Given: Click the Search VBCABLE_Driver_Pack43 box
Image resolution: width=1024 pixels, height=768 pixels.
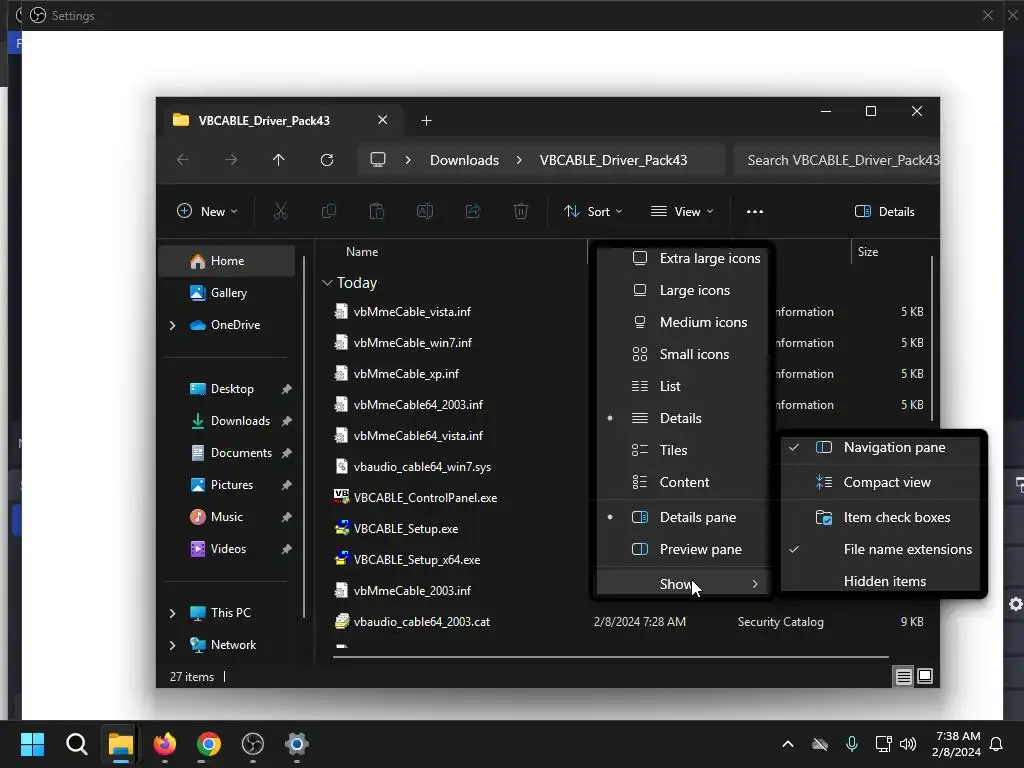Looking at the screenshot, I should [x=837, y=160].
